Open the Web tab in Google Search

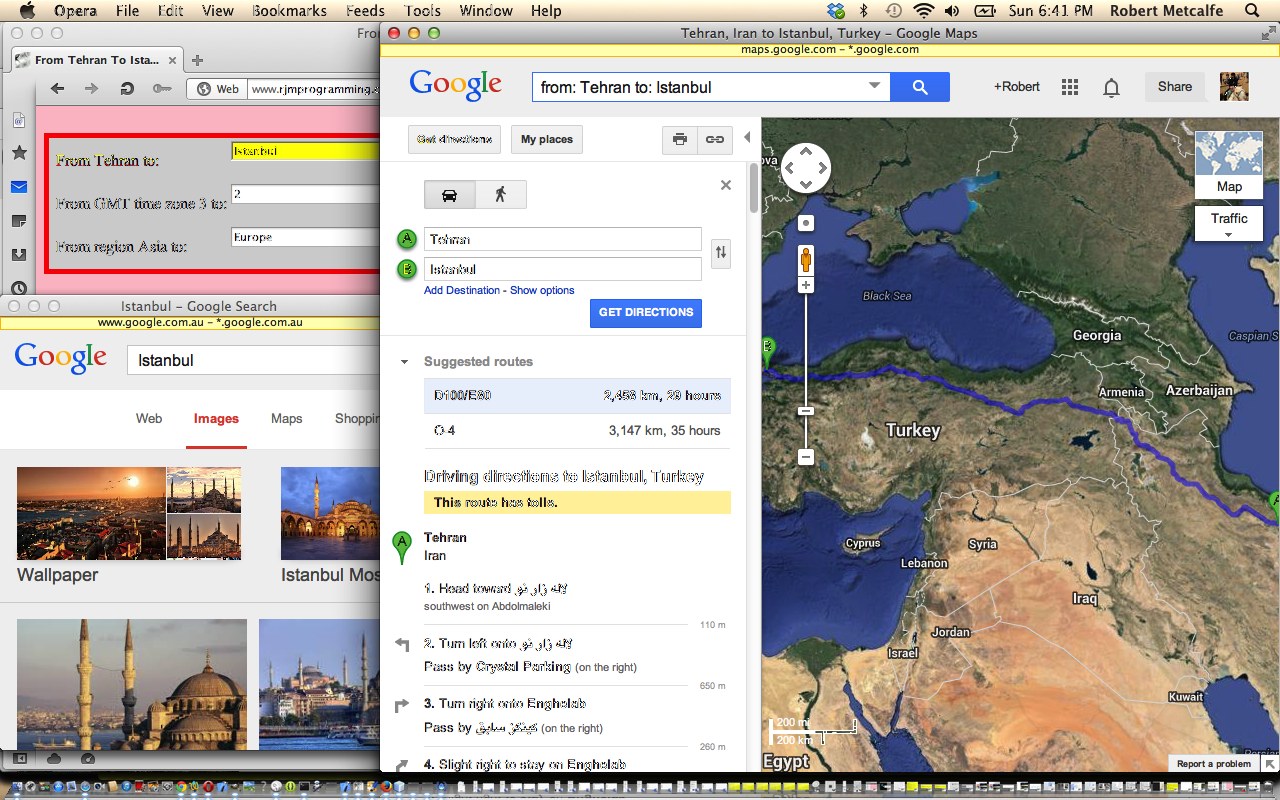click(149, 419)
